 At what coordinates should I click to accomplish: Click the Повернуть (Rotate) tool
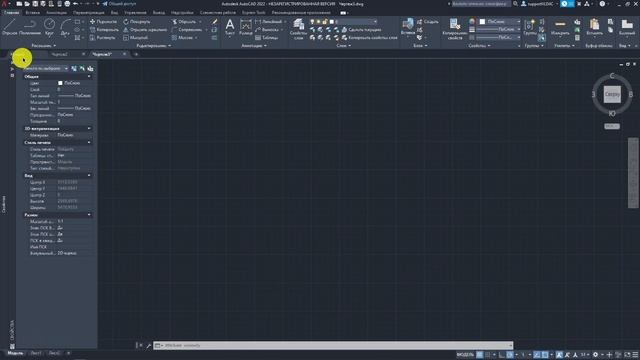coord(137,22)
